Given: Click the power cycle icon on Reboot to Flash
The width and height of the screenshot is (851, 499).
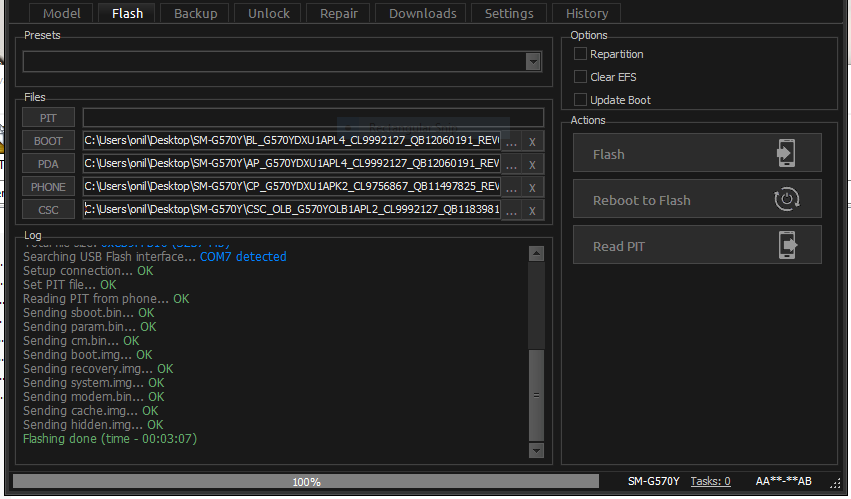Looking at the screenshot, I should pyautogui.click(x=786, y=199).
